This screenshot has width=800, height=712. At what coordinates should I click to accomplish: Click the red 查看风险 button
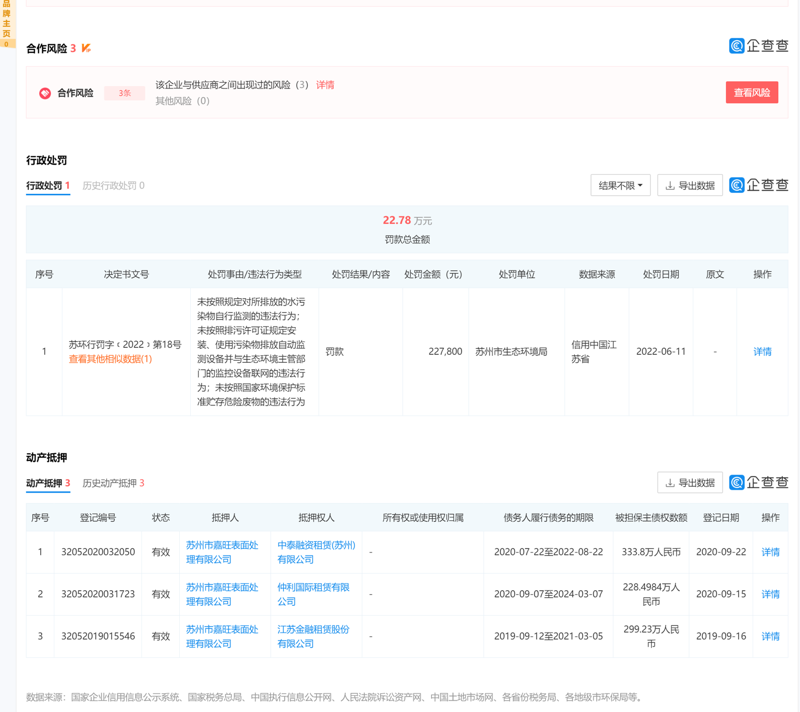click(752, 92)
